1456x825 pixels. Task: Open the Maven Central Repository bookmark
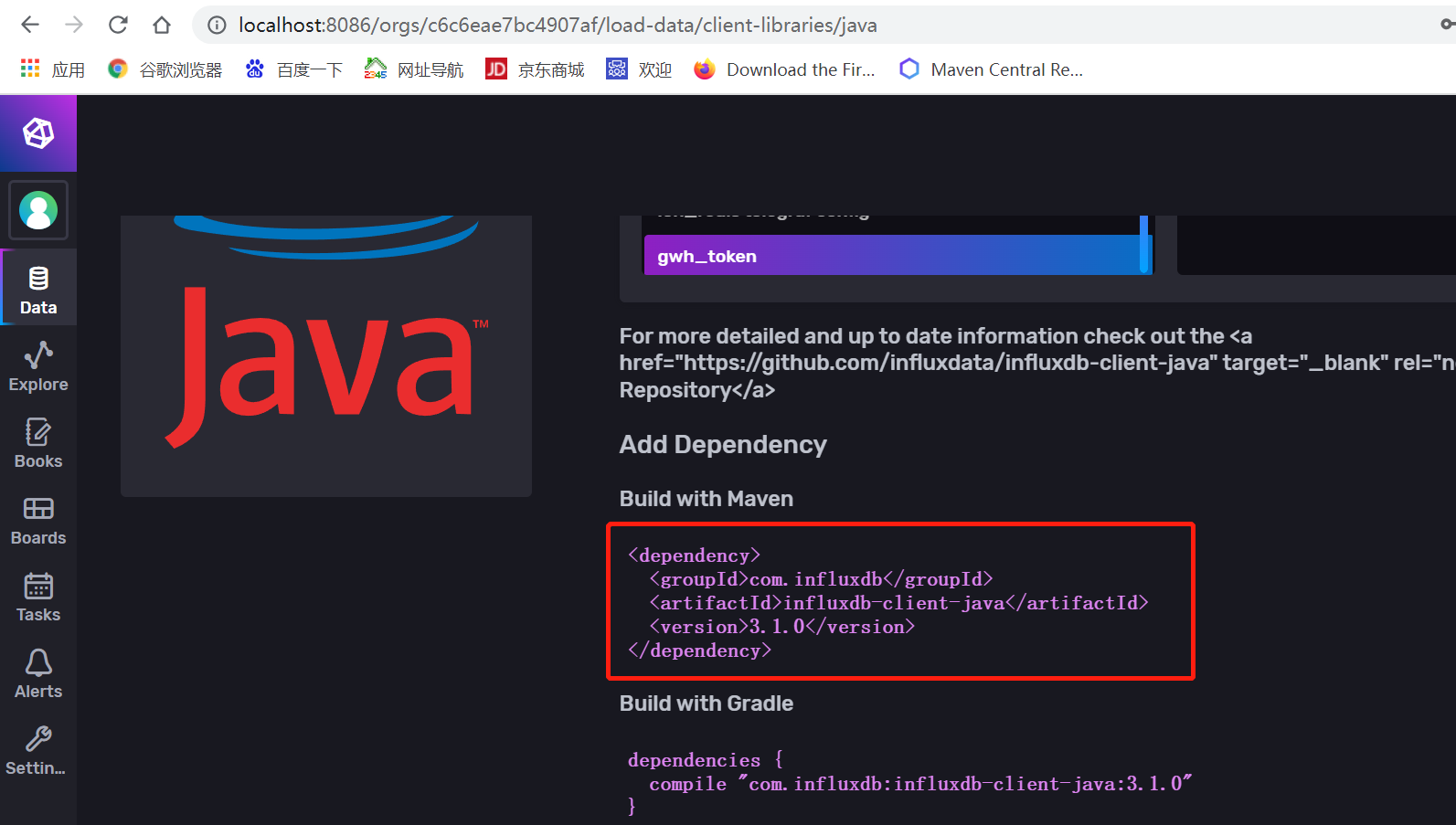(991, 69)
